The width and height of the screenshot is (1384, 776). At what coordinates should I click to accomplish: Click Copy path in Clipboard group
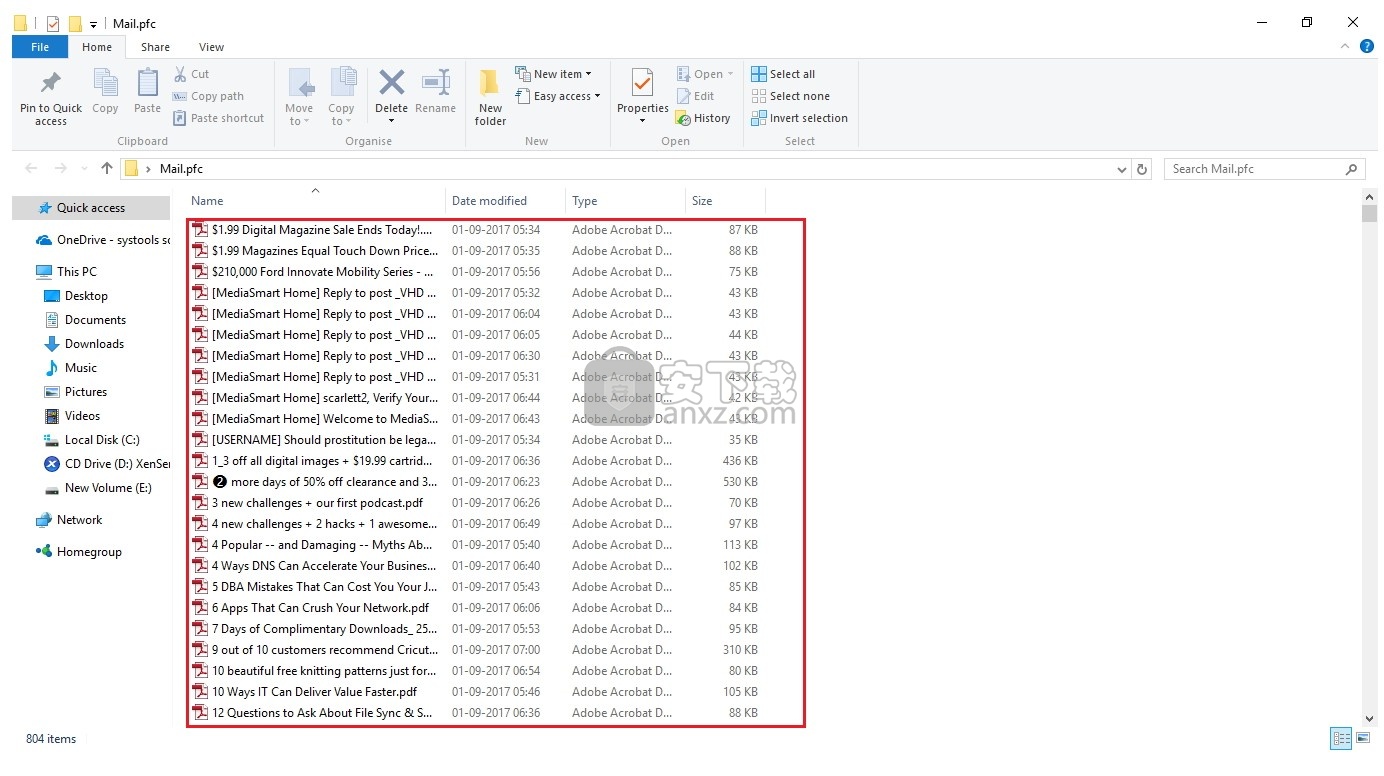point(208,96)
